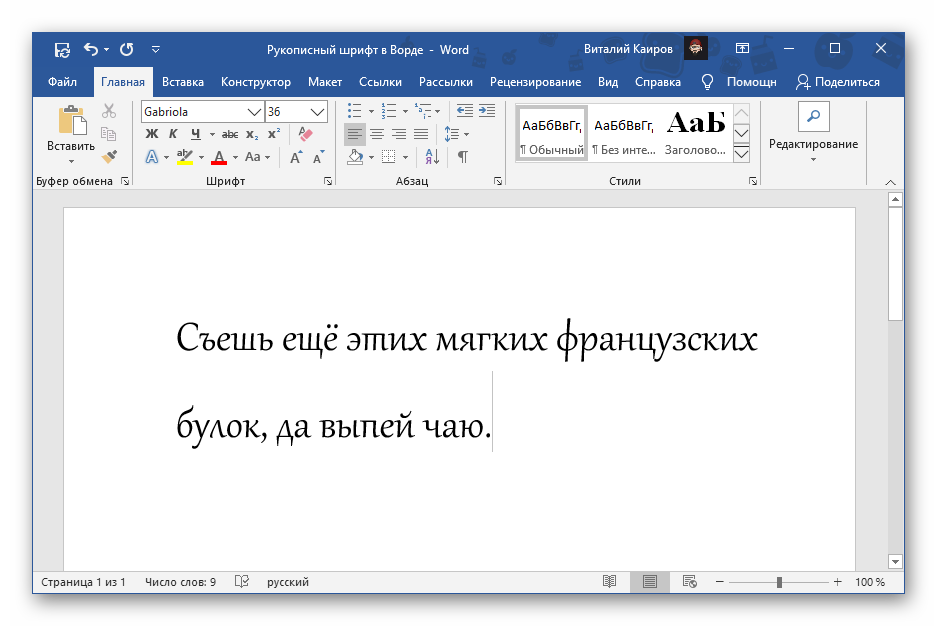Image resolution: width=937 pixels, height=626 pixels.
Task: Repeat the last action
Action: [127, 49]
